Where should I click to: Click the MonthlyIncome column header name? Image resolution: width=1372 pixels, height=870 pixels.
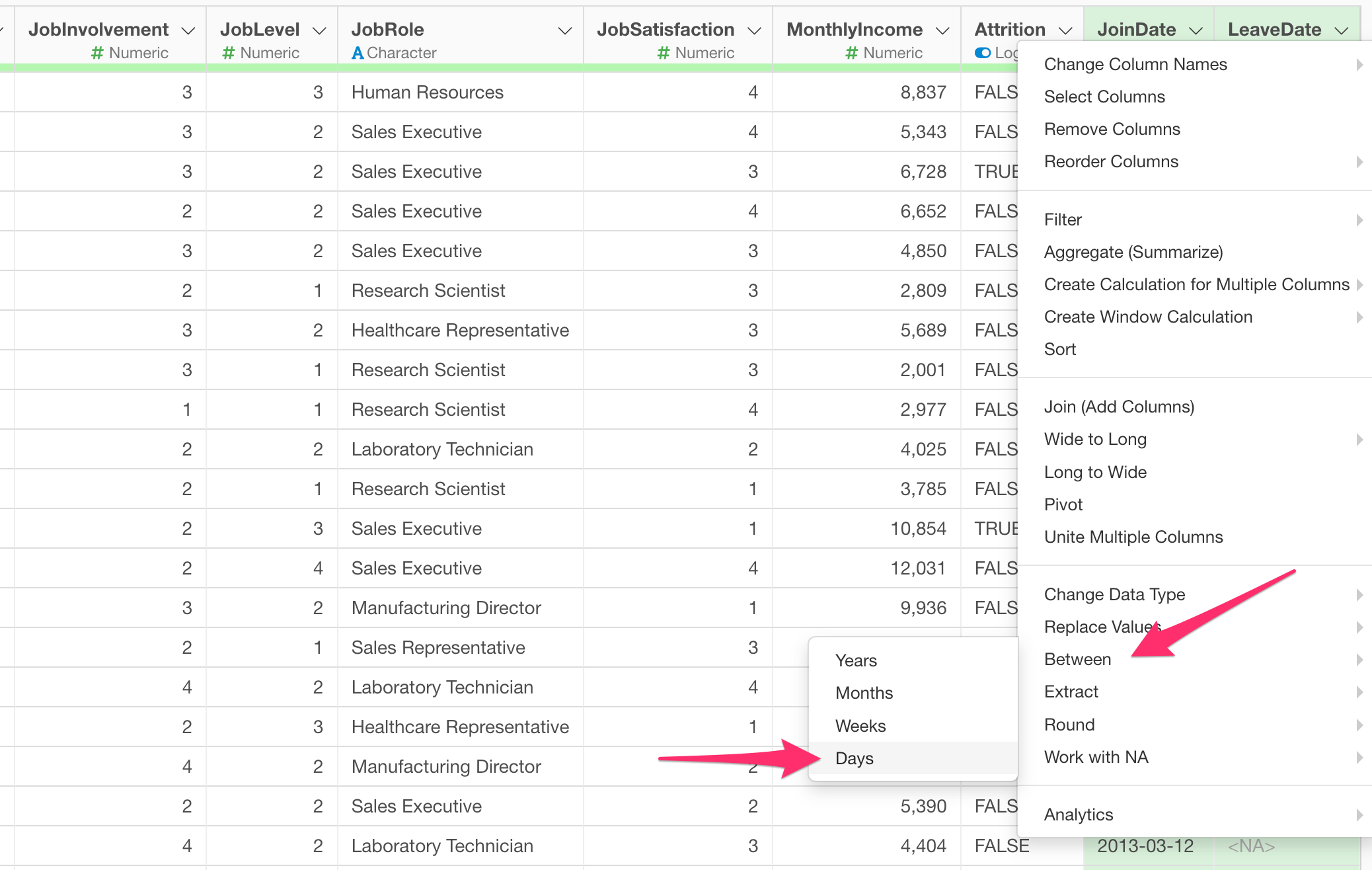(855, 30)
